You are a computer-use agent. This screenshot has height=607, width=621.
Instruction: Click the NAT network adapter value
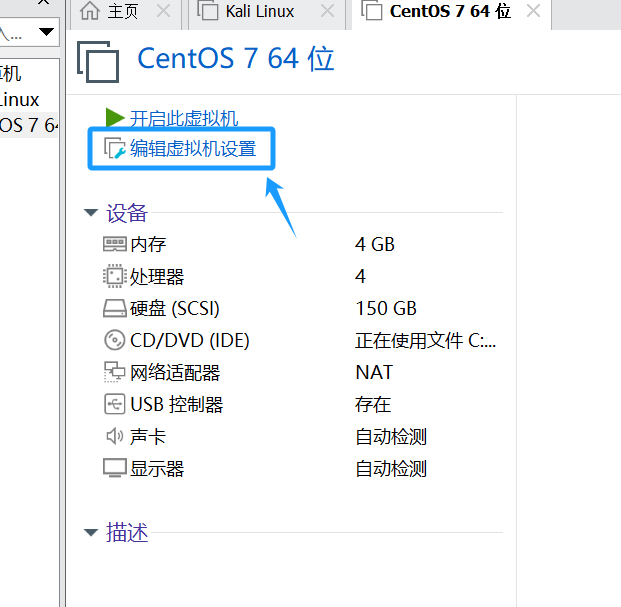(374, 373)
